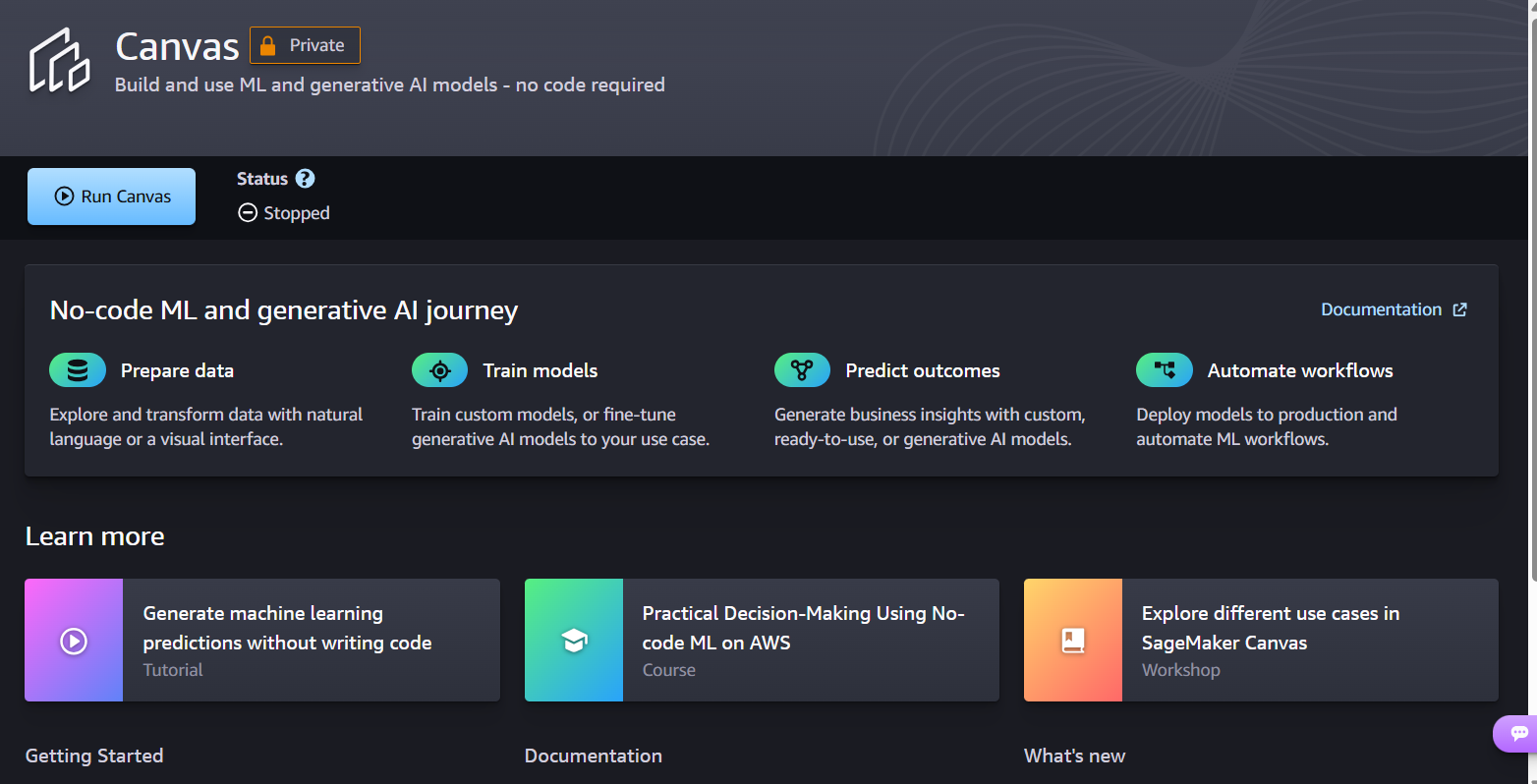The image size is (1537, 784).
Task: Click the Predict outcomes heading
Action: [x=923, y=370]
